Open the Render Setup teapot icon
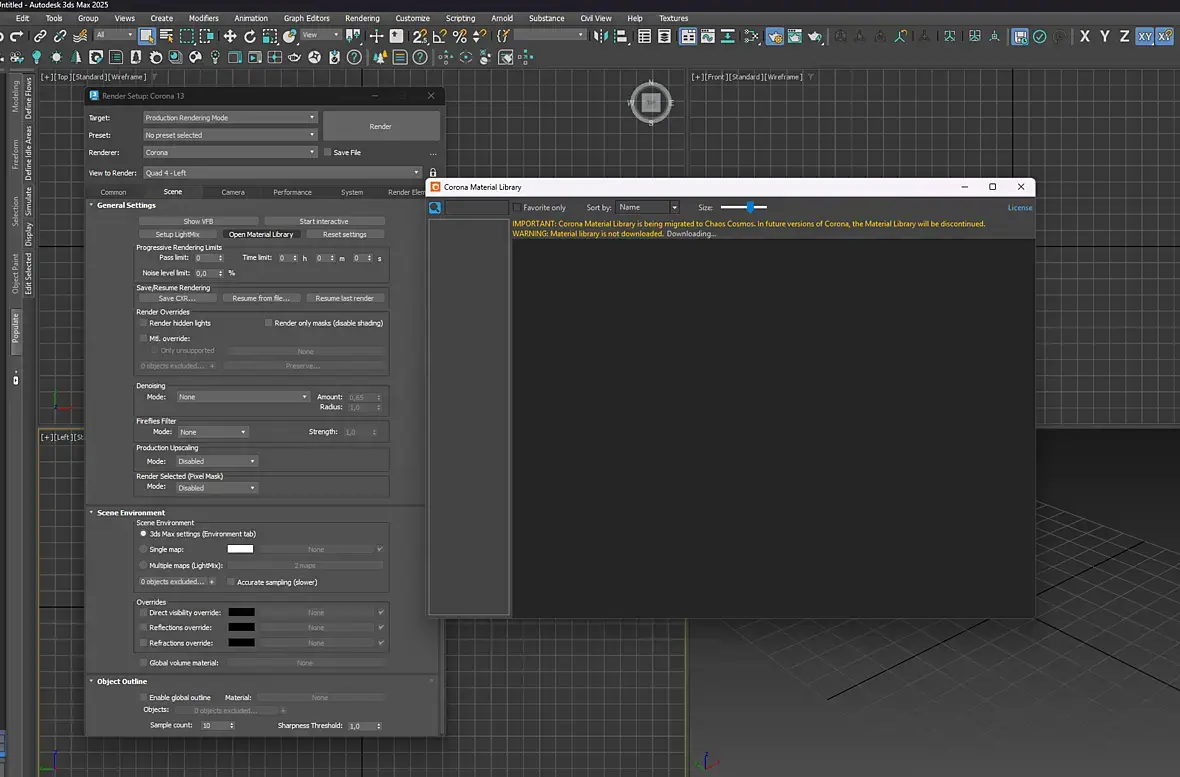1180x777 pixels. [774, 36]
